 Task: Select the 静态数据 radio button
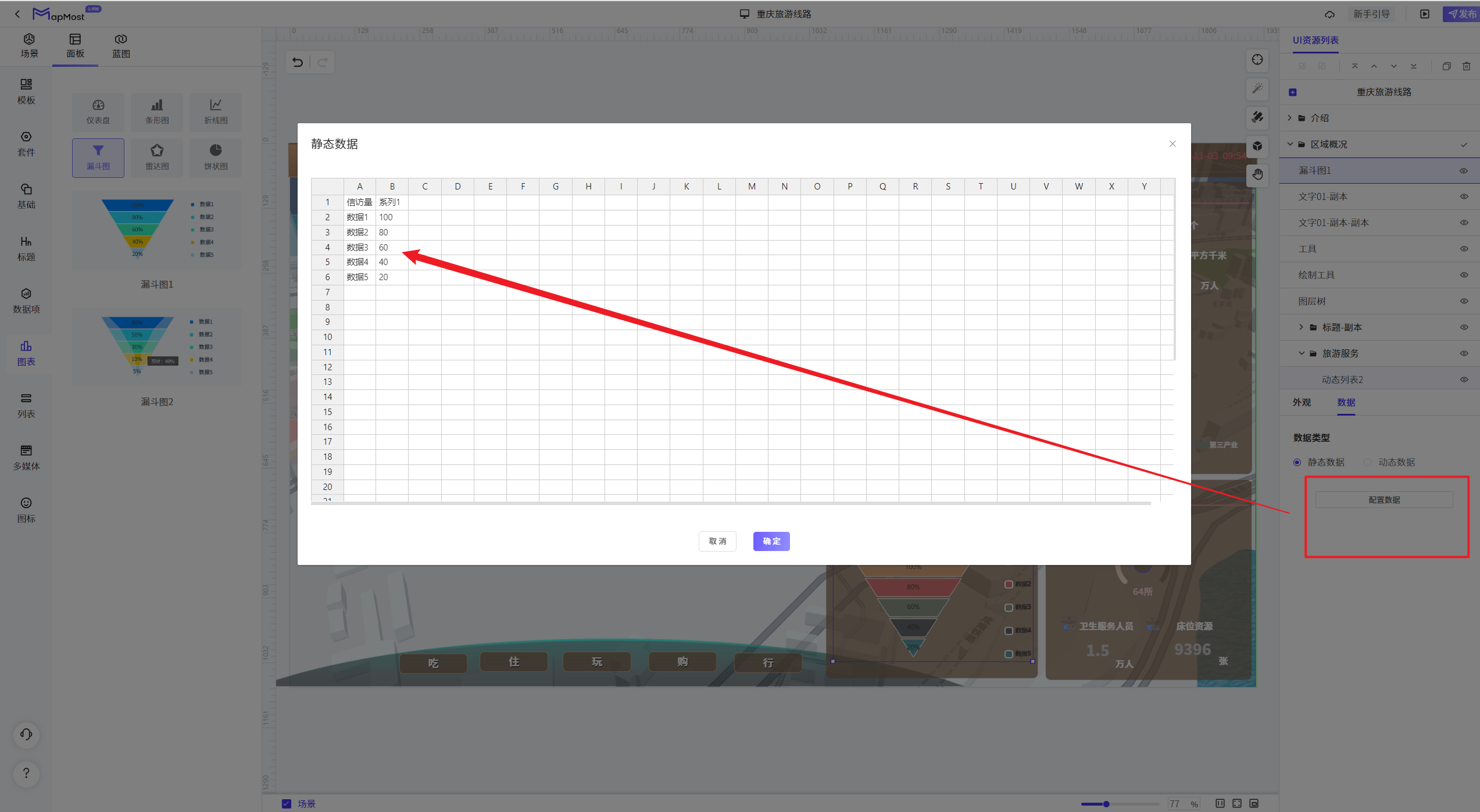pyautogui.click(x=1297, y=463)
